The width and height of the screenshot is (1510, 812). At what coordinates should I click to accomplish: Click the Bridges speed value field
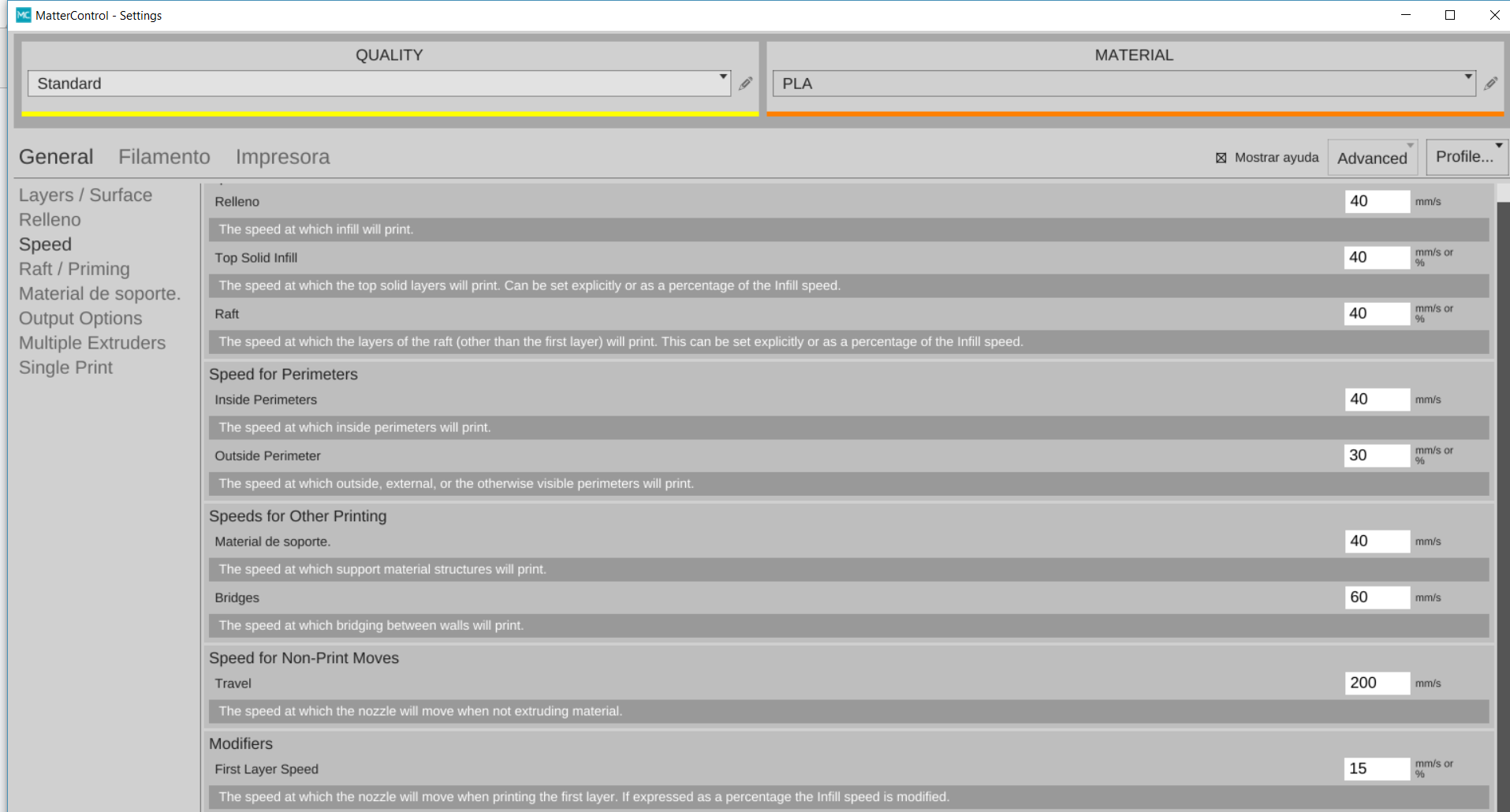tap(1376, 597)
